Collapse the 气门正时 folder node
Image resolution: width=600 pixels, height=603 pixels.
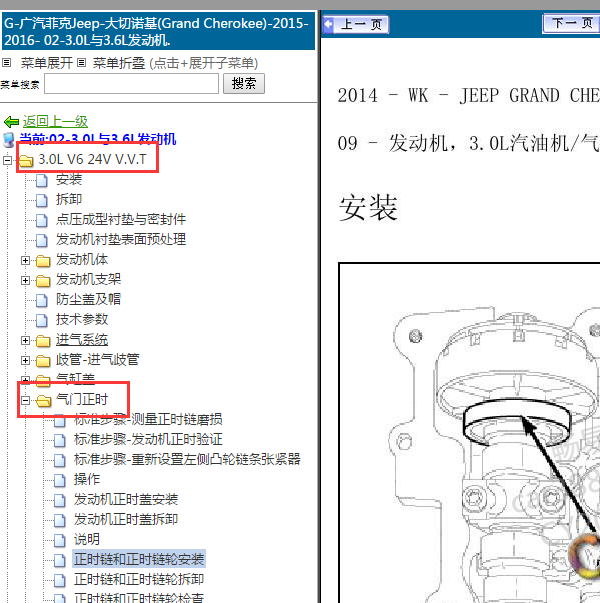[25, 401]
